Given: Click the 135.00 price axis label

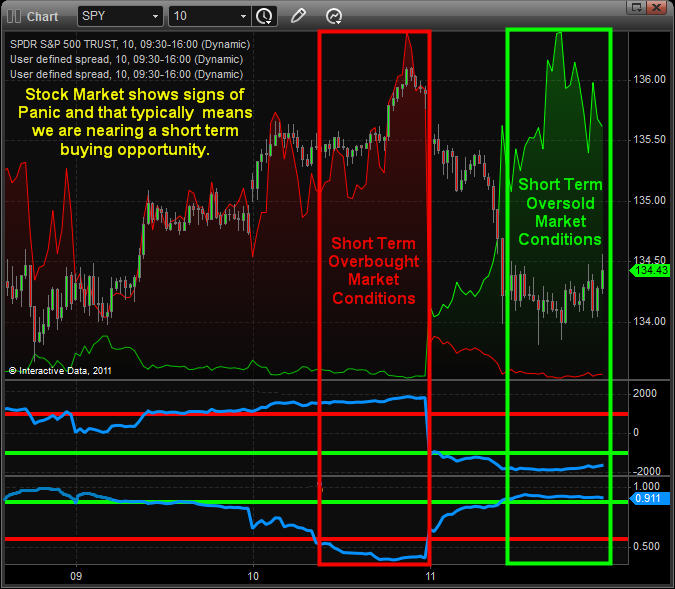Looking at the screenshot, I should (x=649, y=201).
